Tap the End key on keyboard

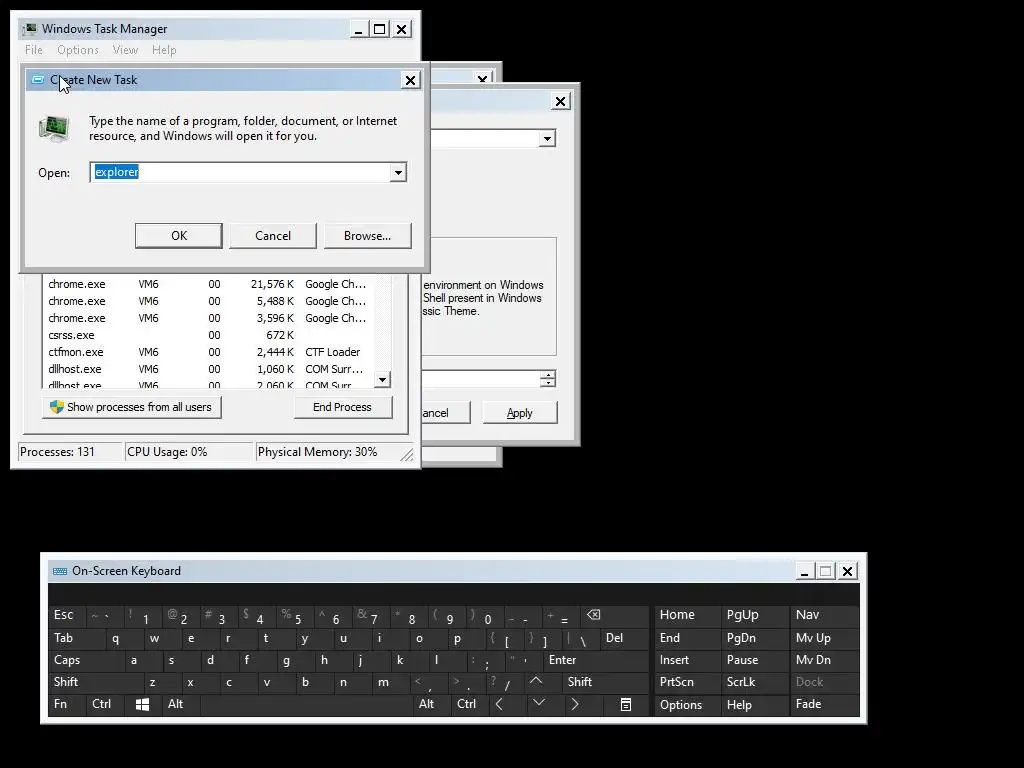[686, 638]
